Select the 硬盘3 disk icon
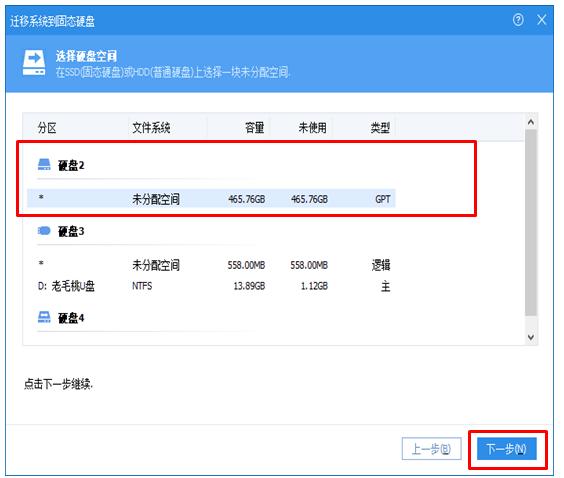This screenshot has height=478, width=564. [x=44, y=231]
